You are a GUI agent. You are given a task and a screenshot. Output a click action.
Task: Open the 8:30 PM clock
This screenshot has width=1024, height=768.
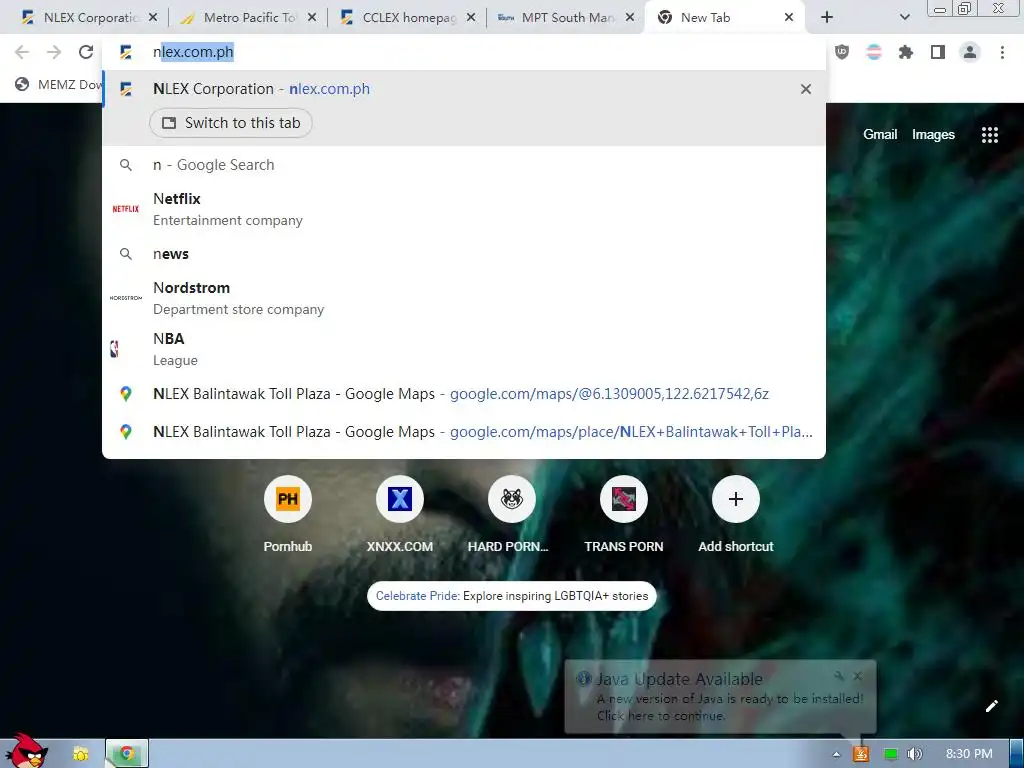[x=968, y=754]
